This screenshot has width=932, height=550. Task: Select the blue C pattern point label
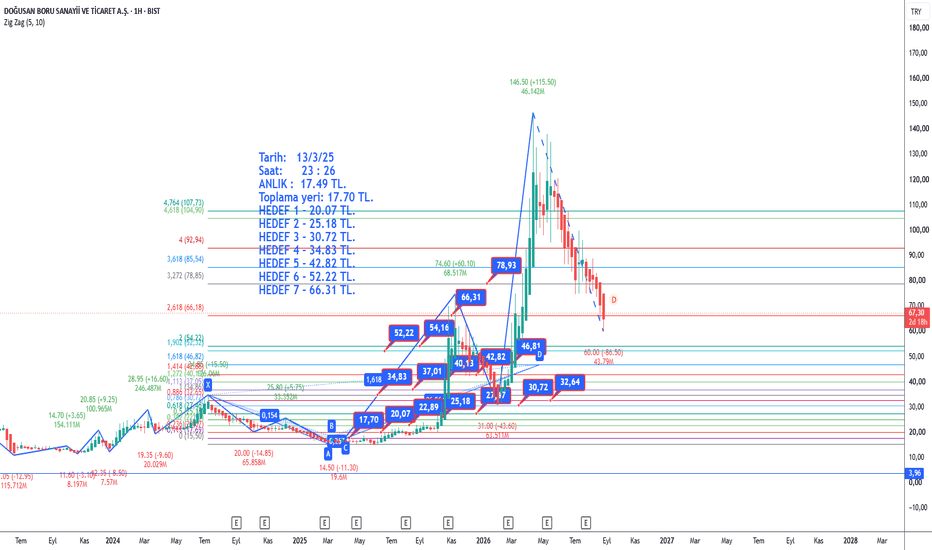click(345, 448)
